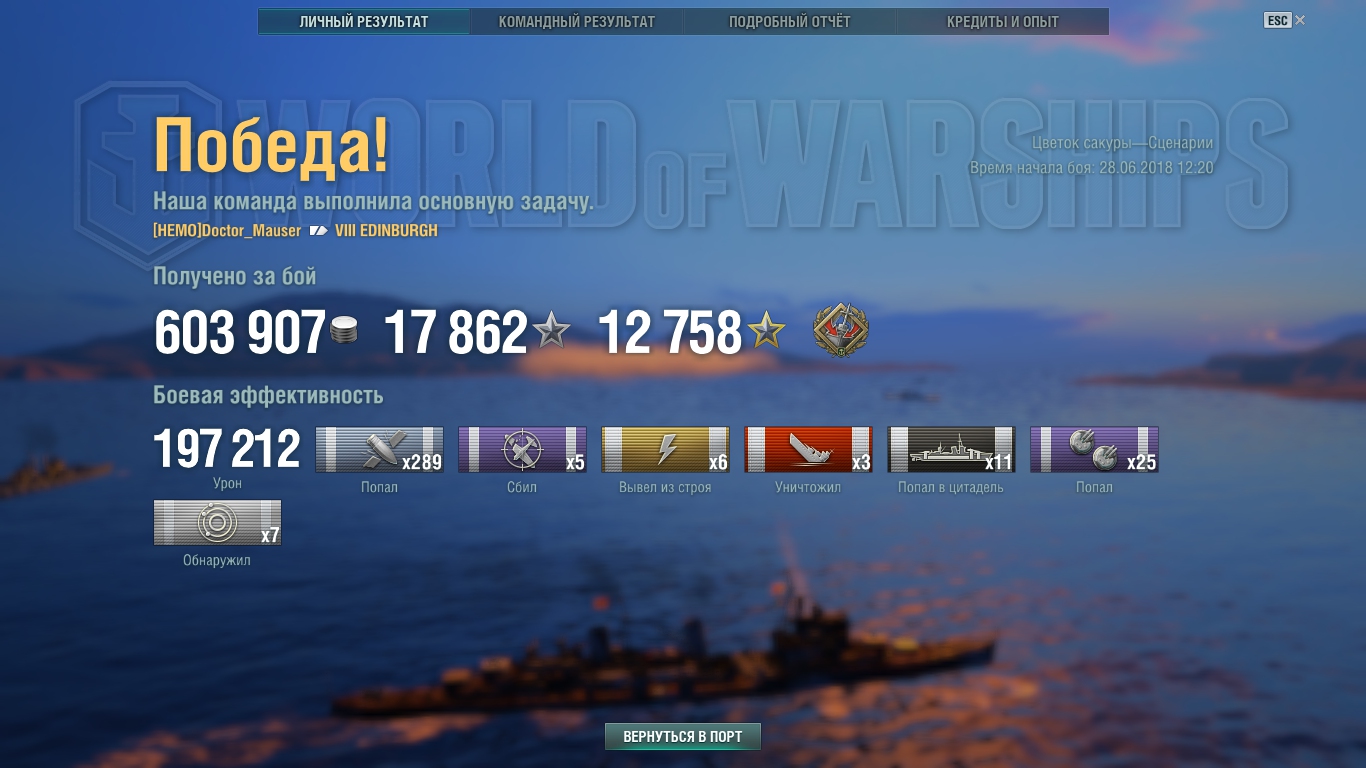Click secondary battery hits ribbon x25

click(1094, 450)
